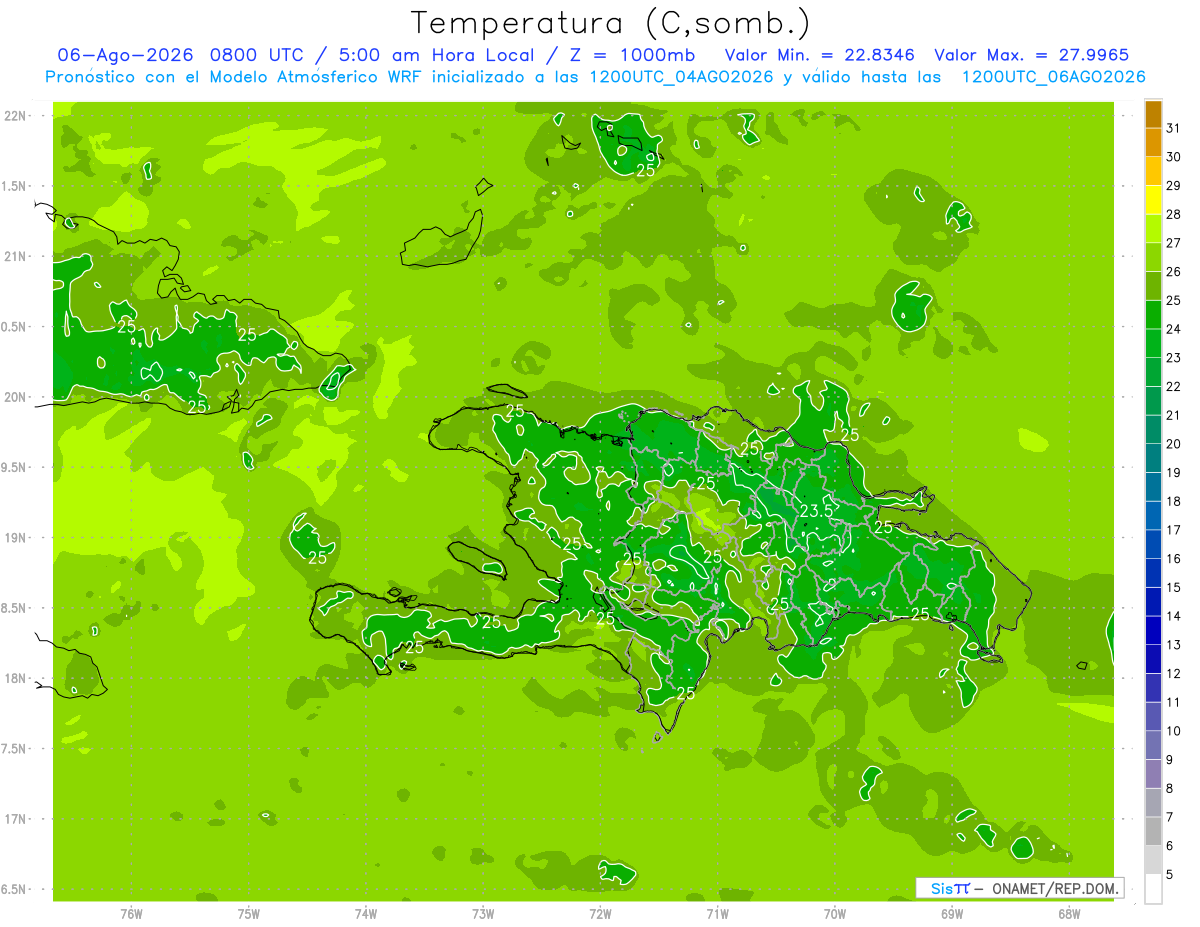Select the forecast date '06-Ago-2026' text
The image size is (1200, 927).
tap(125, 55)
